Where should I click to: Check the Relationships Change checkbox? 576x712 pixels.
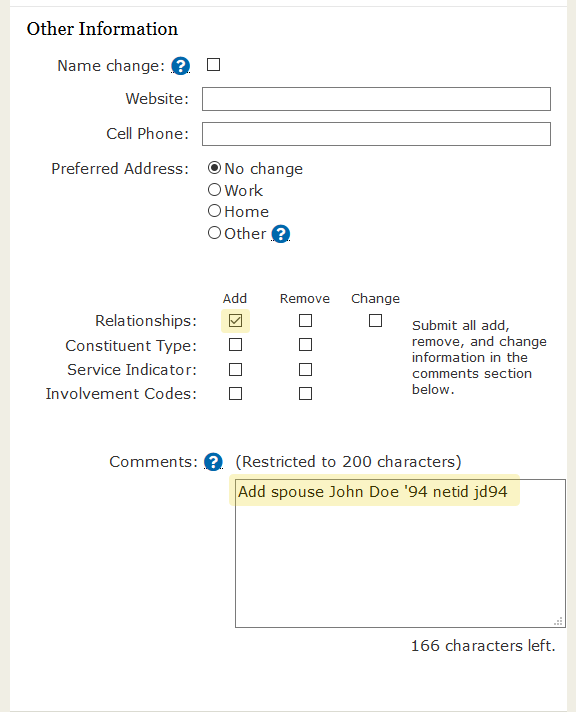pos(375,321)
